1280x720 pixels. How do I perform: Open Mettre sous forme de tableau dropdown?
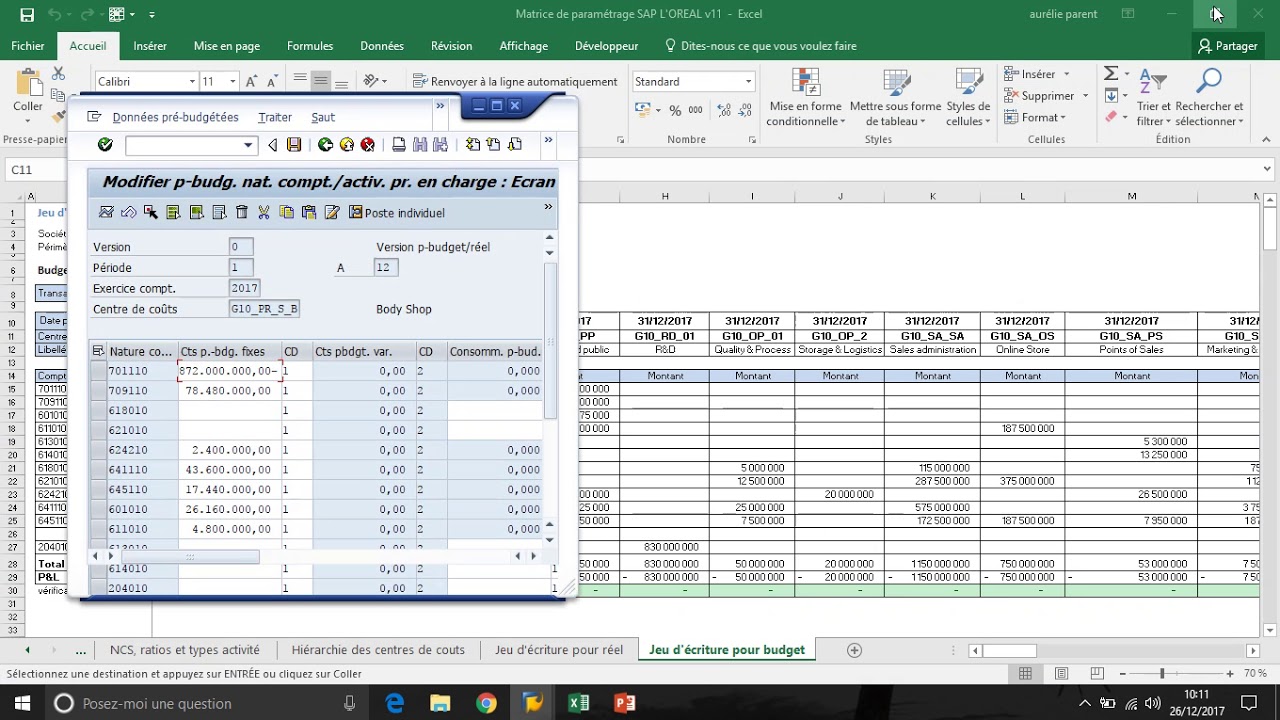coord(895,98)
